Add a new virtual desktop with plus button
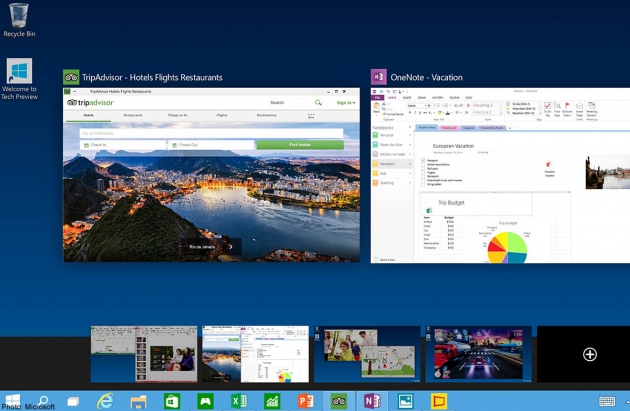This screenshot has width=630, height=411. (x=589, y=354)
